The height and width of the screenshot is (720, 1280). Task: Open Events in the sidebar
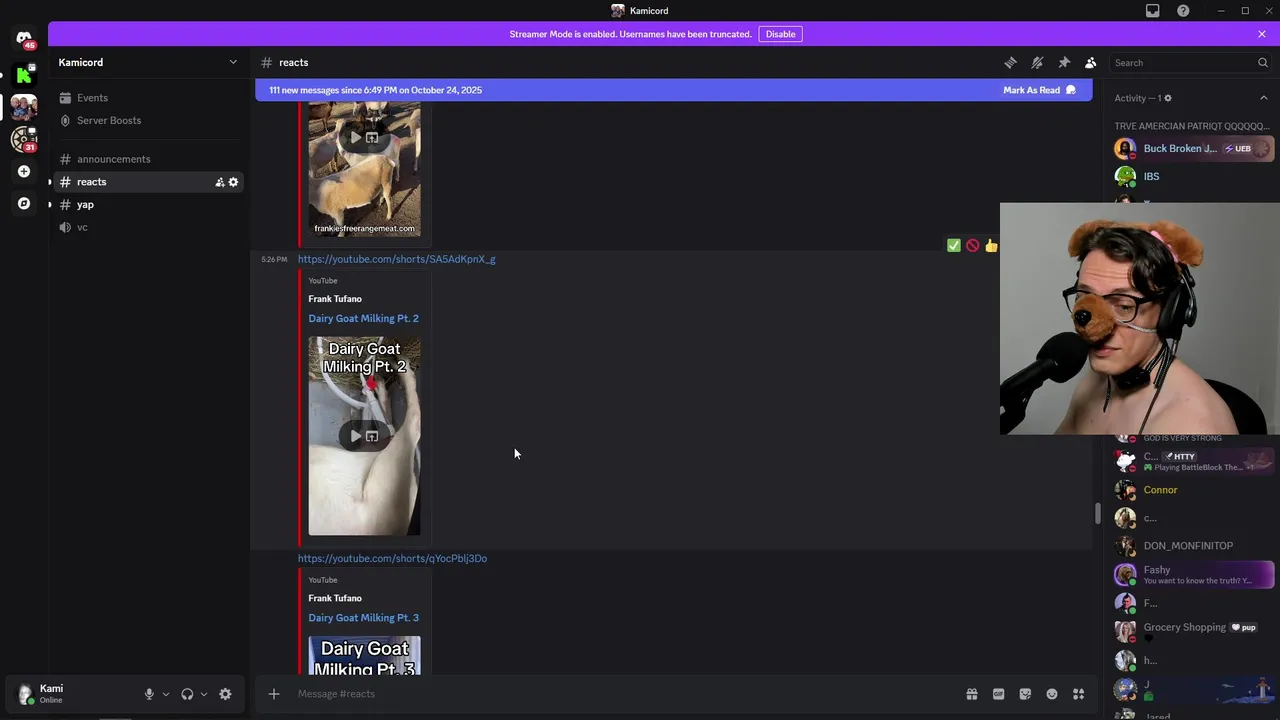tap(150, 97)
